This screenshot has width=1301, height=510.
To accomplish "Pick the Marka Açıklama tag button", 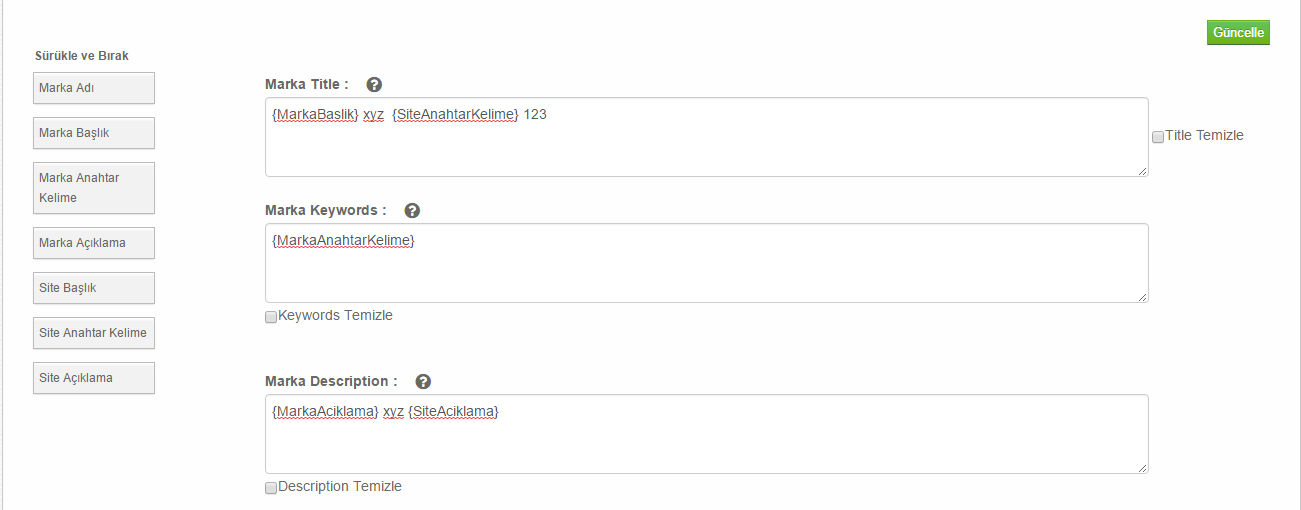I will point(94,243).
